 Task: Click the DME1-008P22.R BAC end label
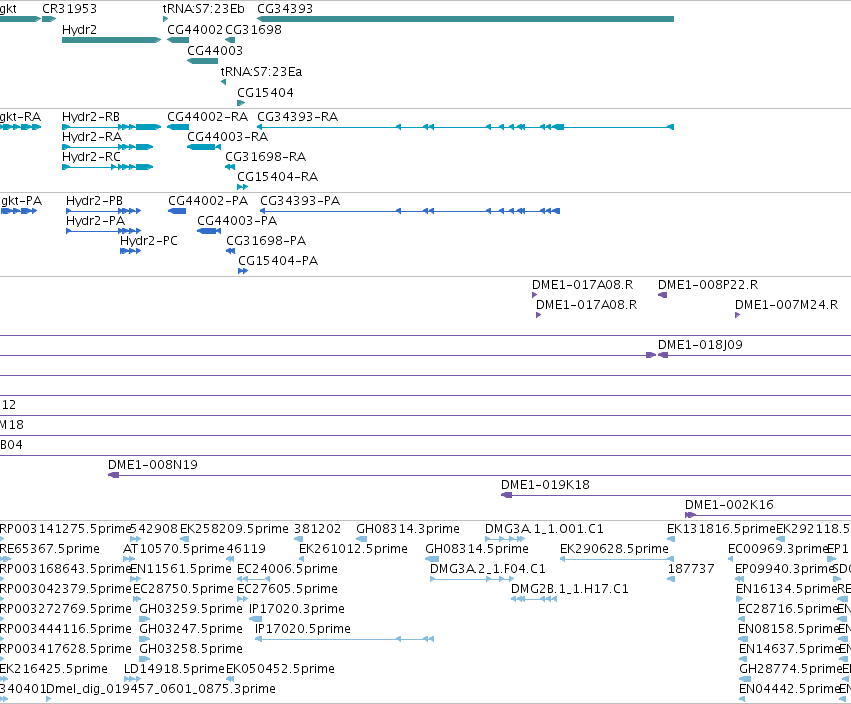[708, 285]
